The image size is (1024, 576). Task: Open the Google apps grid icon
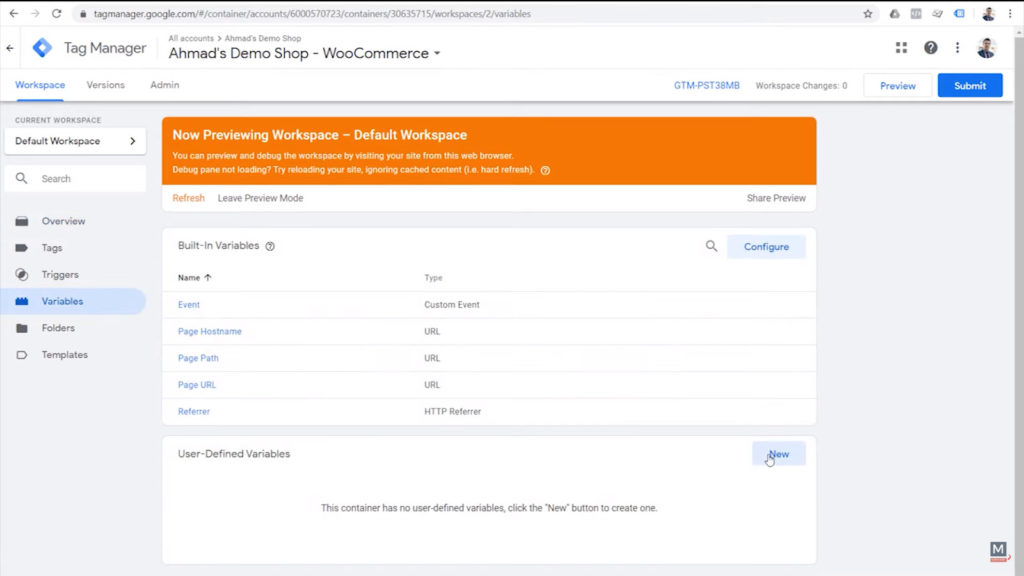[900, 47]
